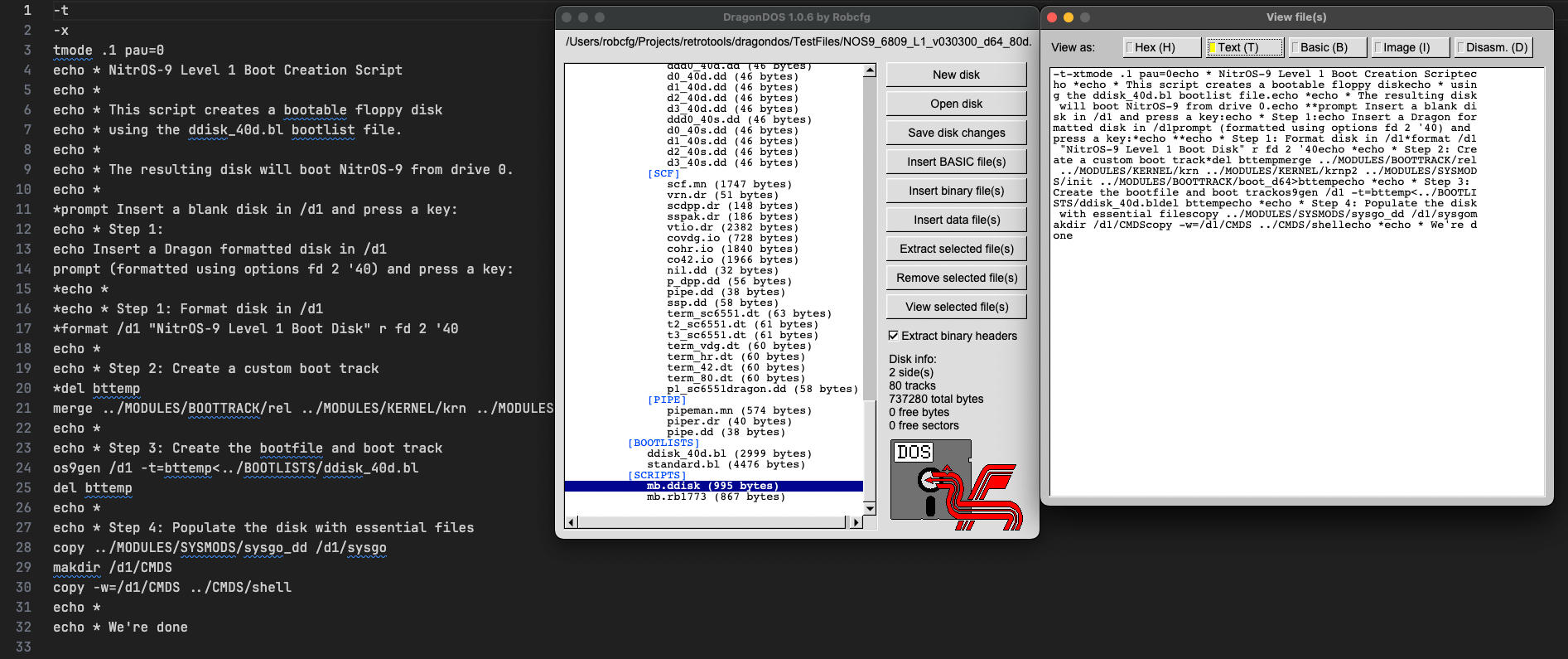The height and width of the screenshot is (659, 1568).
Task: Click the file list scroll down arrow
Action: (869, 507)
